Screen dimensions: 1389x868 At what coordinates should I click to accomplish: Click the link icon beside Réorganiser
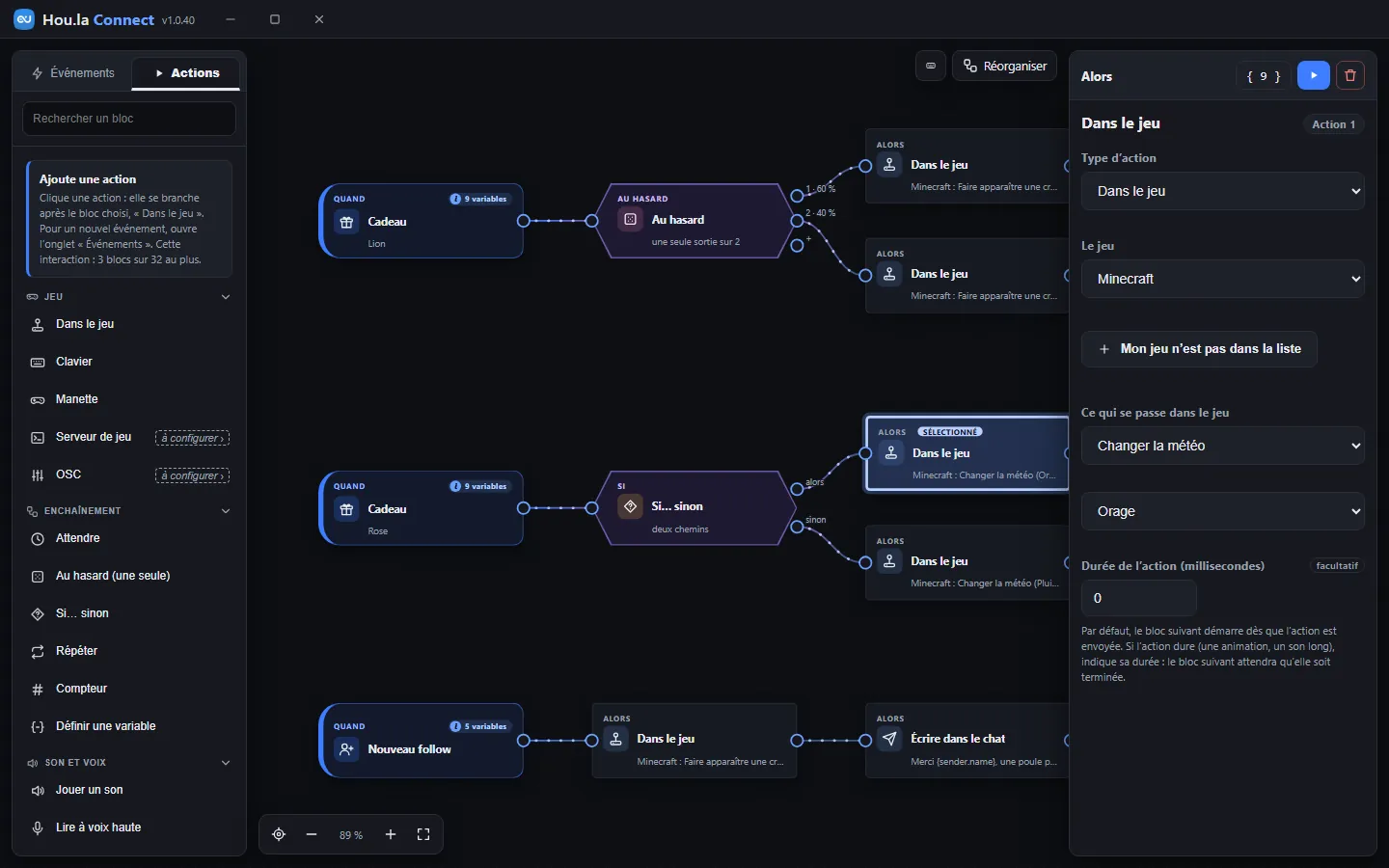click(930, 66)
